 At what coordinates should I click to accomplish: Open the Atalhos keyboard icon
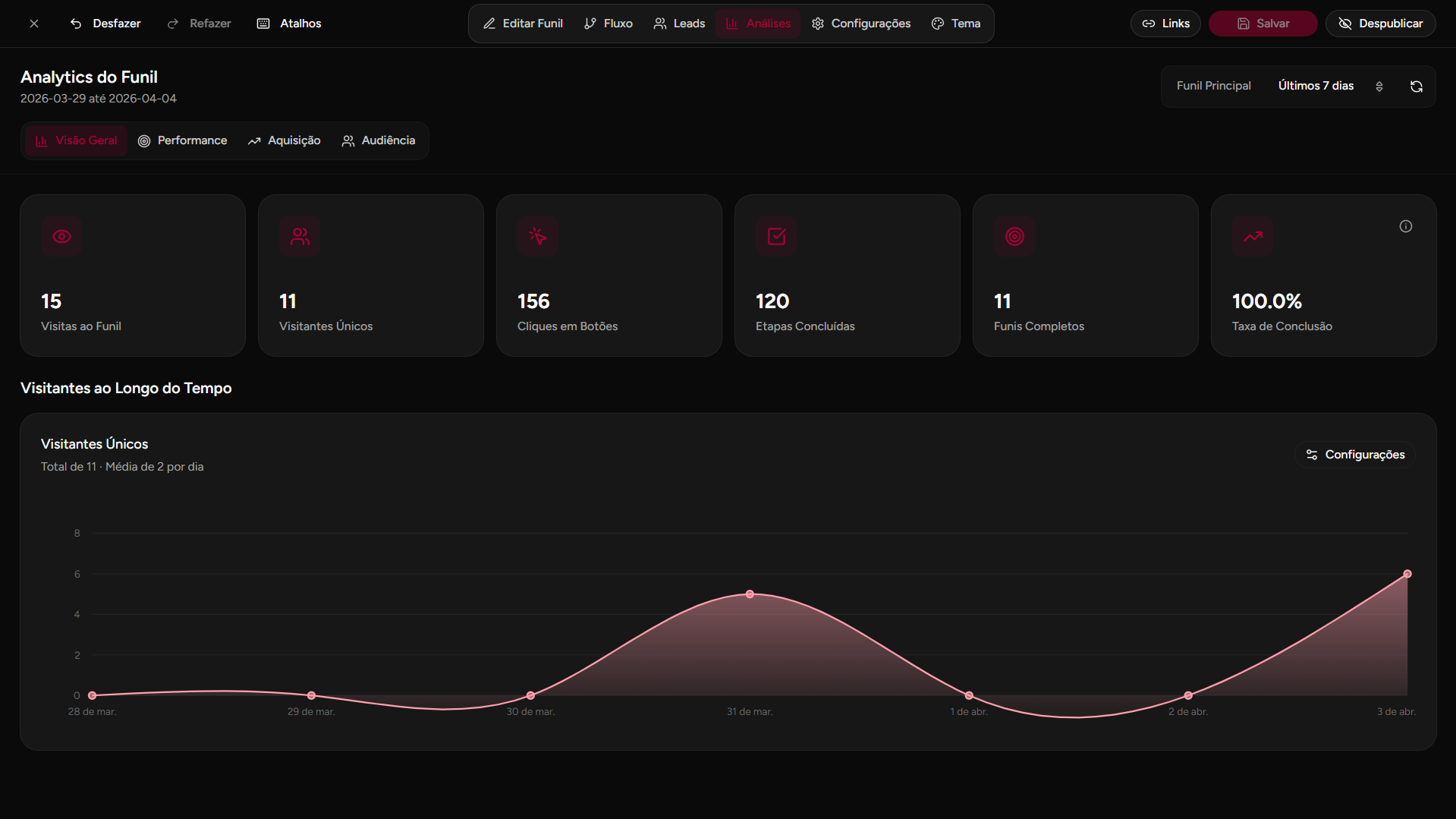pos(263,24)
